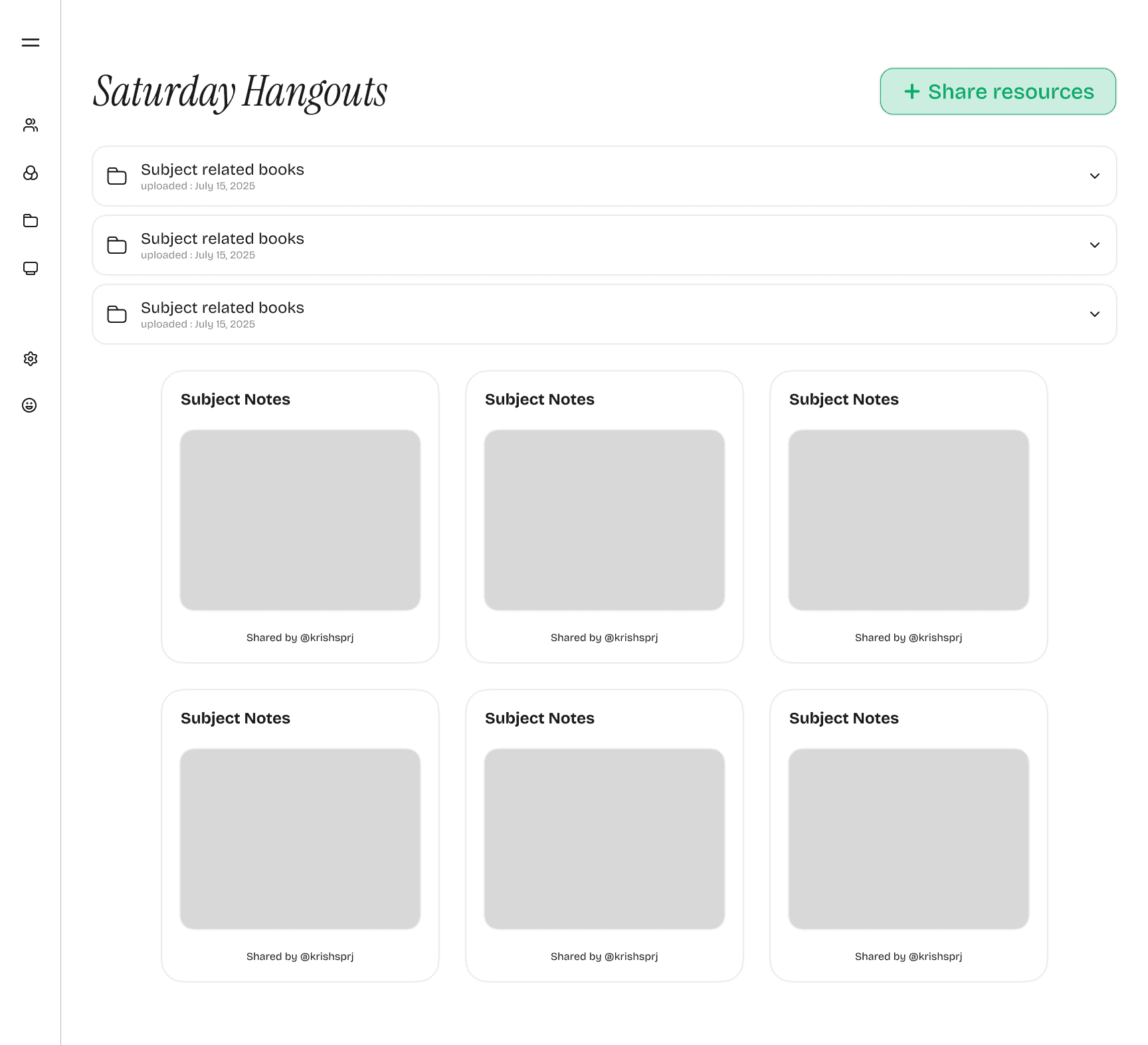Image resolution: width=1148 pixels, height=1045 pixels.
Task: Expand the first Subject related books section
Action: tap(1094, 176)
